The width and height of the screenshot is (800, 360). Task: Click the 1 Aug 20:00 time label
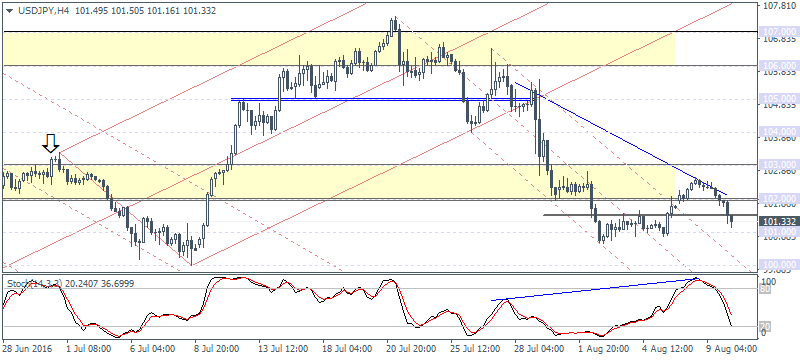603,350
